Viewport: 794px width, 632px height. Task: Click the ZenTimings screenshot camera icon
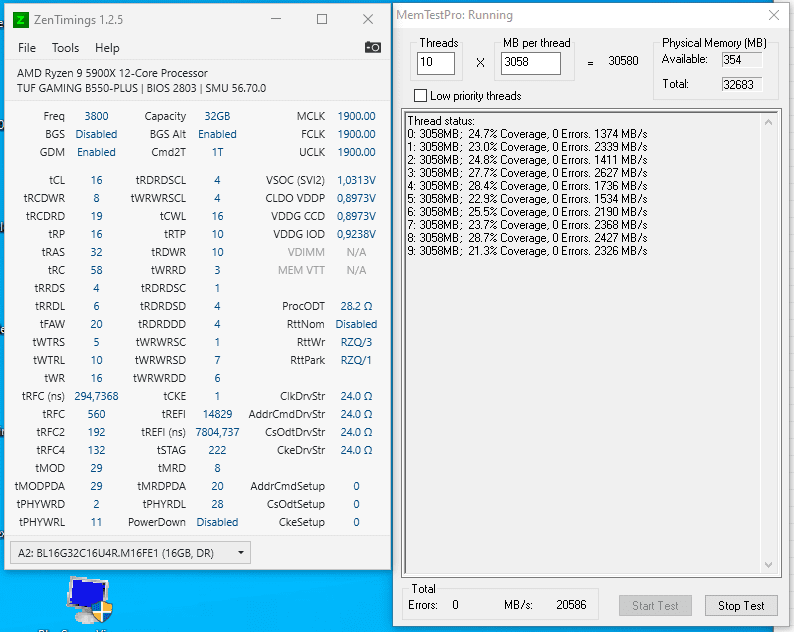click(x=373, y=48)
